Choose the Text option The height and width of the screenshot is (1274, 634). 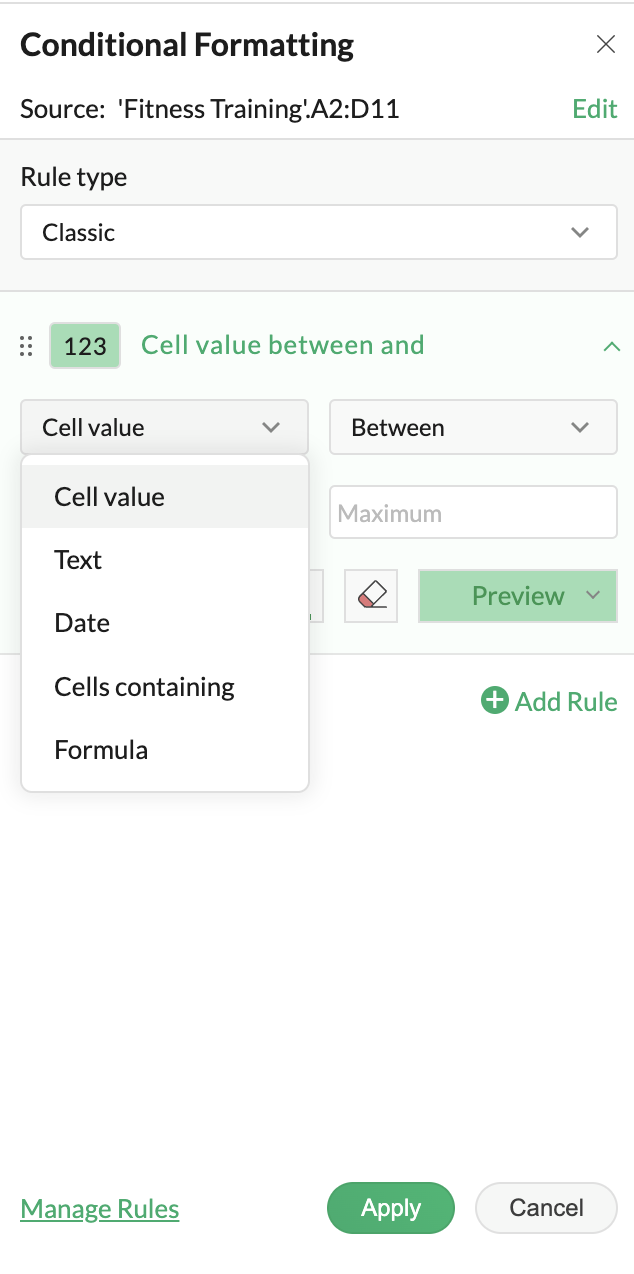pyautogui.click(x=79, y=560)
